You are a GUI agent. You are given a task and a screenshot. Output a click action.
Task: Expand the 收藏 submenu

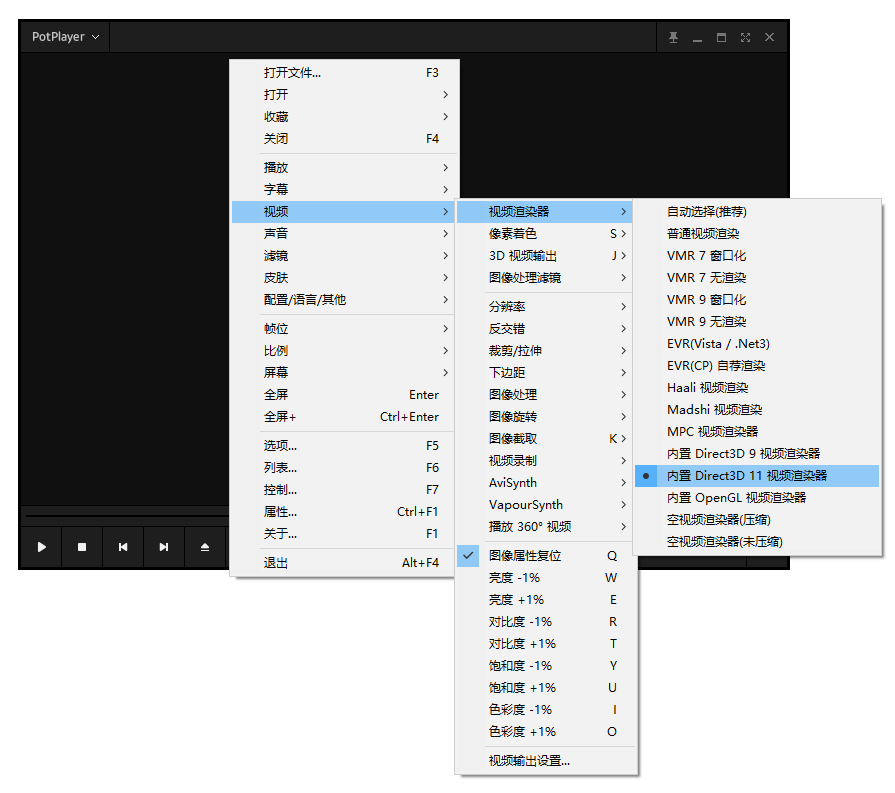pos(342,116)
